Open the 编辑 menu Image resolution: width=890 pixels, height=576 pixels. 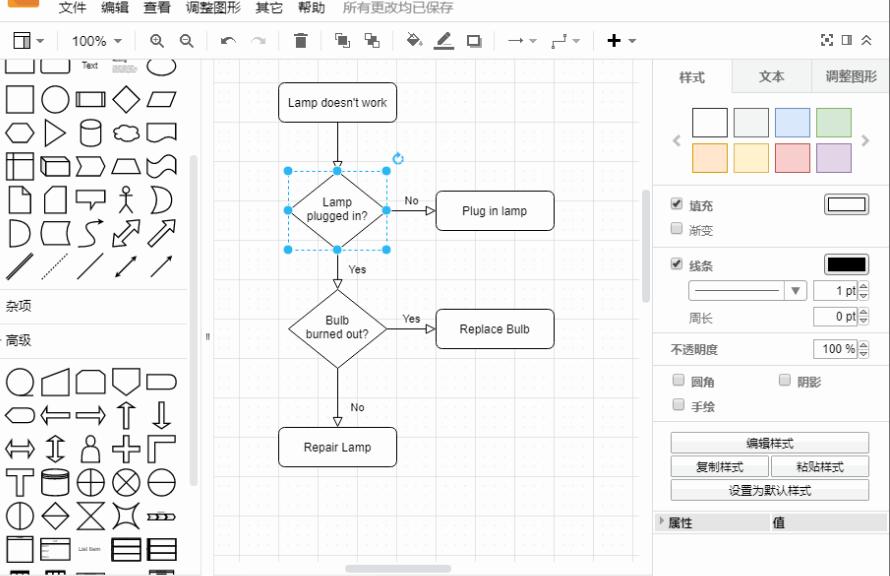pos(115,8)
